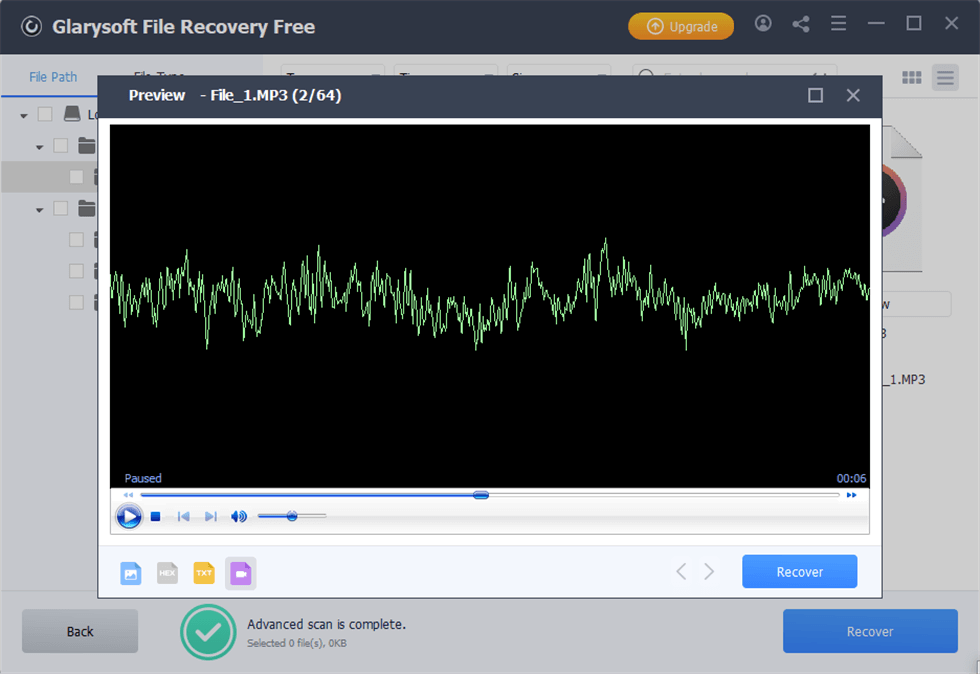Click Recover in the preview dialog
980x674 pixels.
tap(799, 572)
